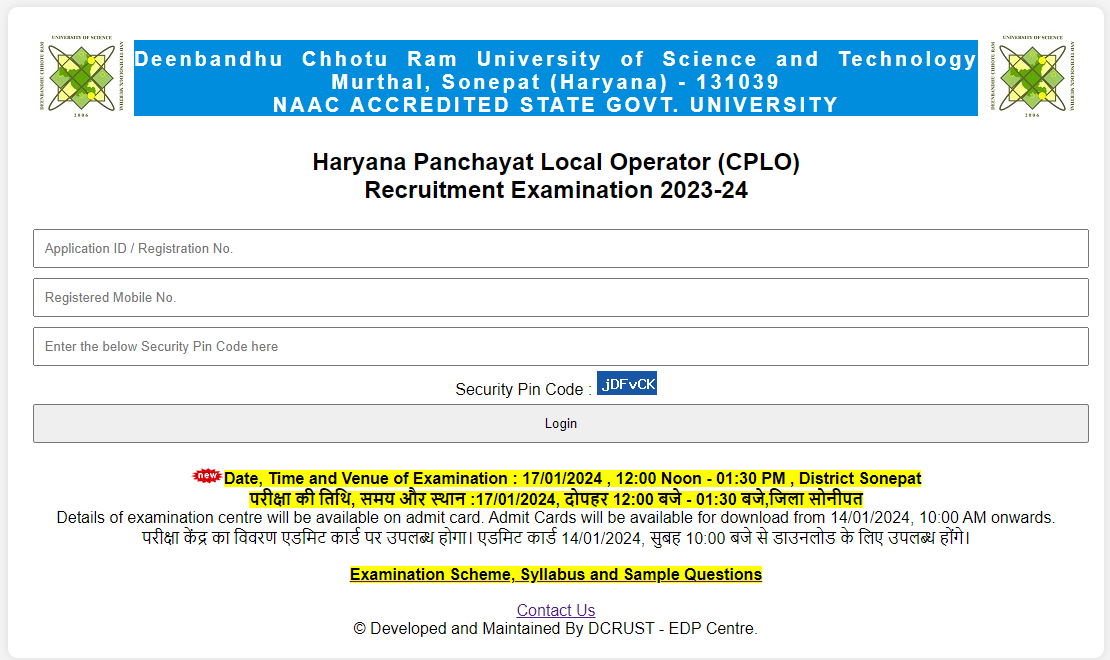The width and height of the screenshot is (1110, 660).
Task: Click the highlighted English exam date and venue notice
Action: point(573,479)
